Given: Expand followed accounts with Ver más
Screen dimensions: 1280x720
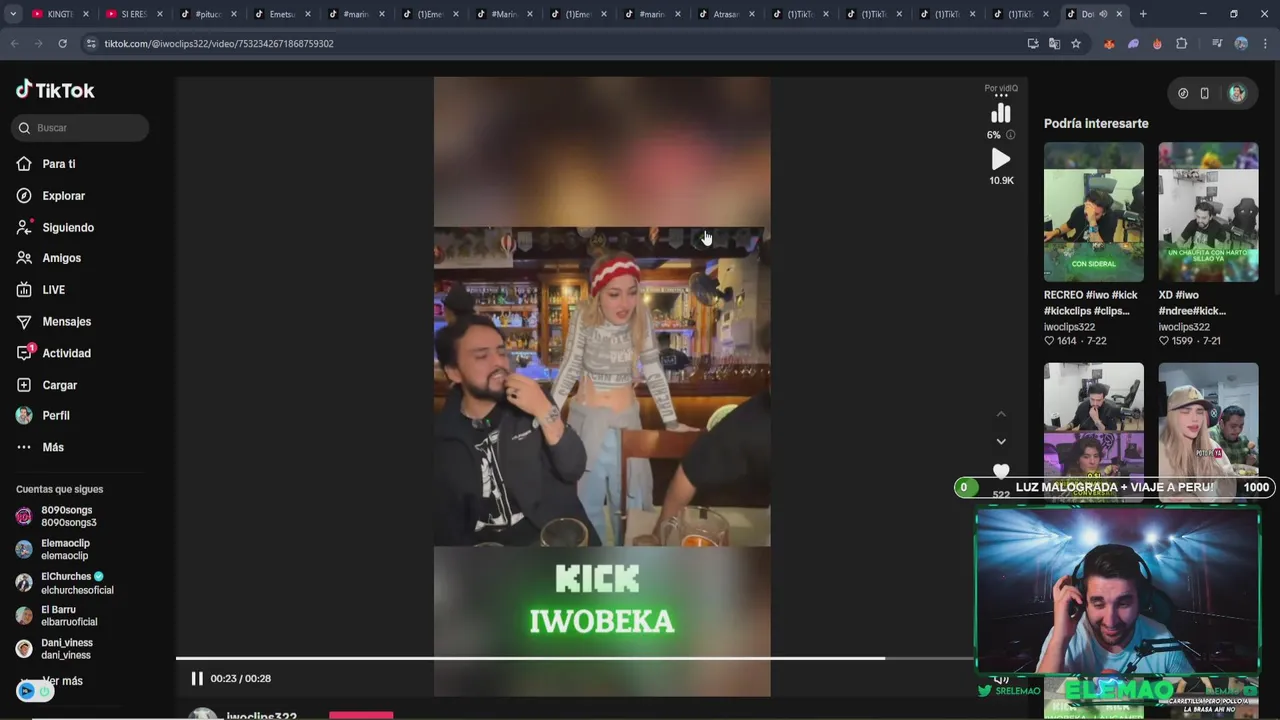Looking at the screenshot, I should [x=62, y=681].
